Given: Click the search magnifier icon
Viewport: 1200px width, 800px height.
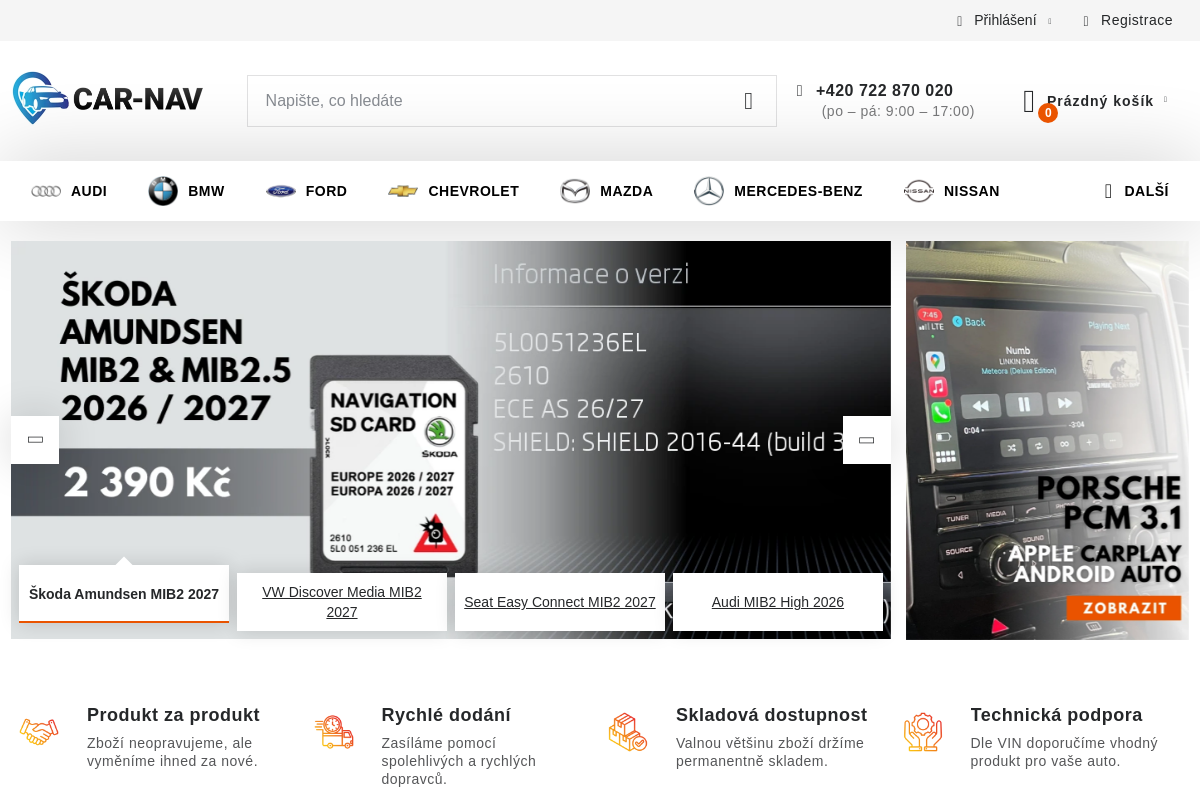Looking at the screenshot, I should tap(748, 101).
